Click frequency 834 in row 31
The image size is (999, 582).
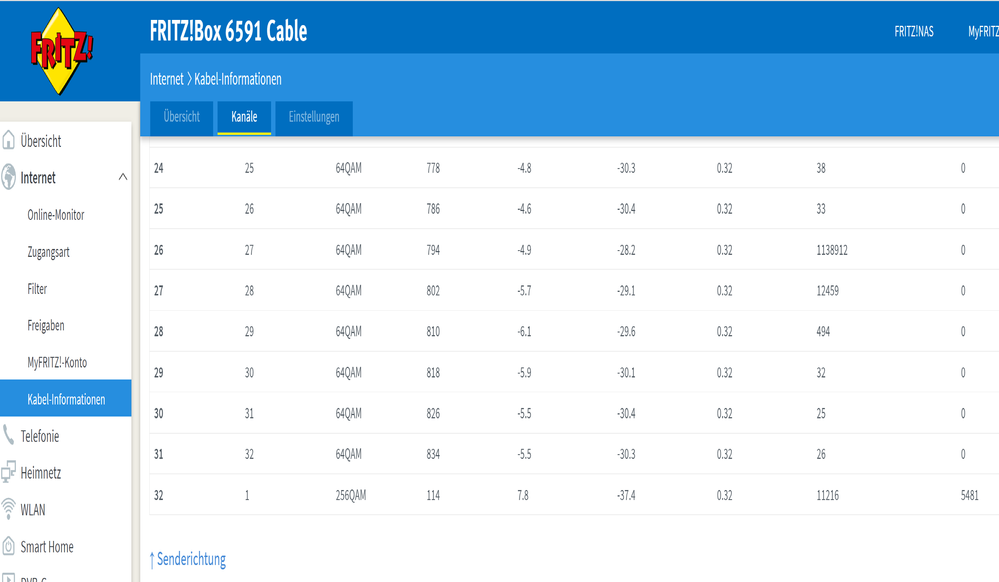[433, 454]
